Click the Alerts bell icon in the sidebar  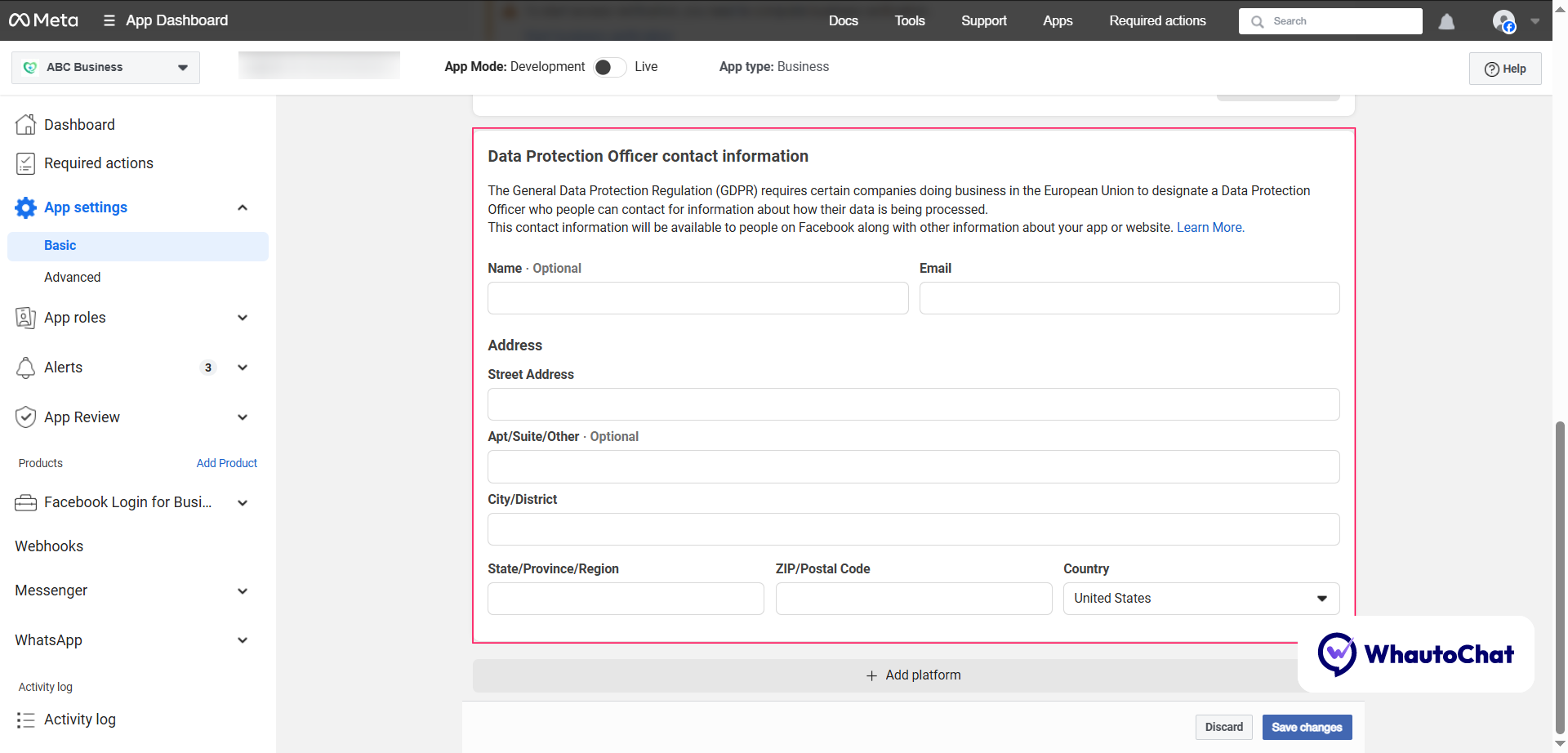(25, 368)
